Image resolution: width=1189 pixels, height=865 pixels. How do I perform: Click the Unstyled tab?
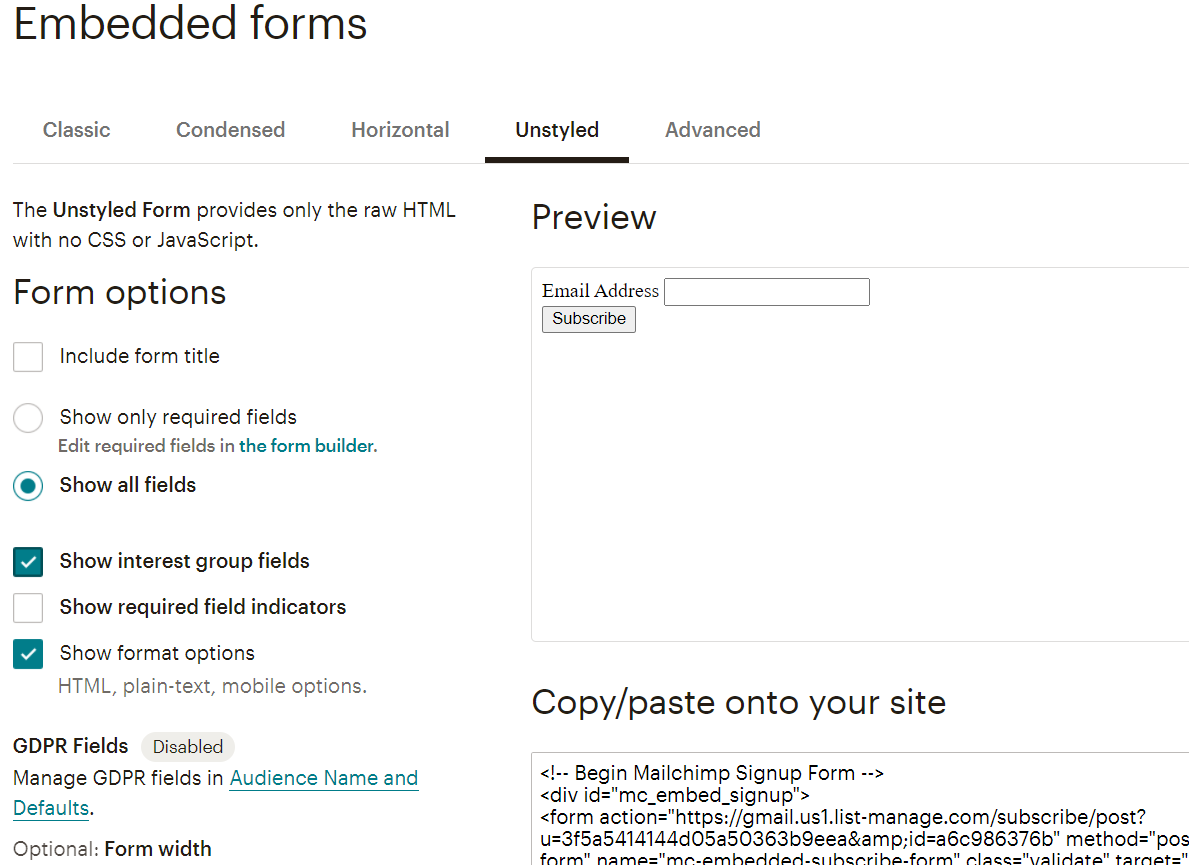(557, 130)
